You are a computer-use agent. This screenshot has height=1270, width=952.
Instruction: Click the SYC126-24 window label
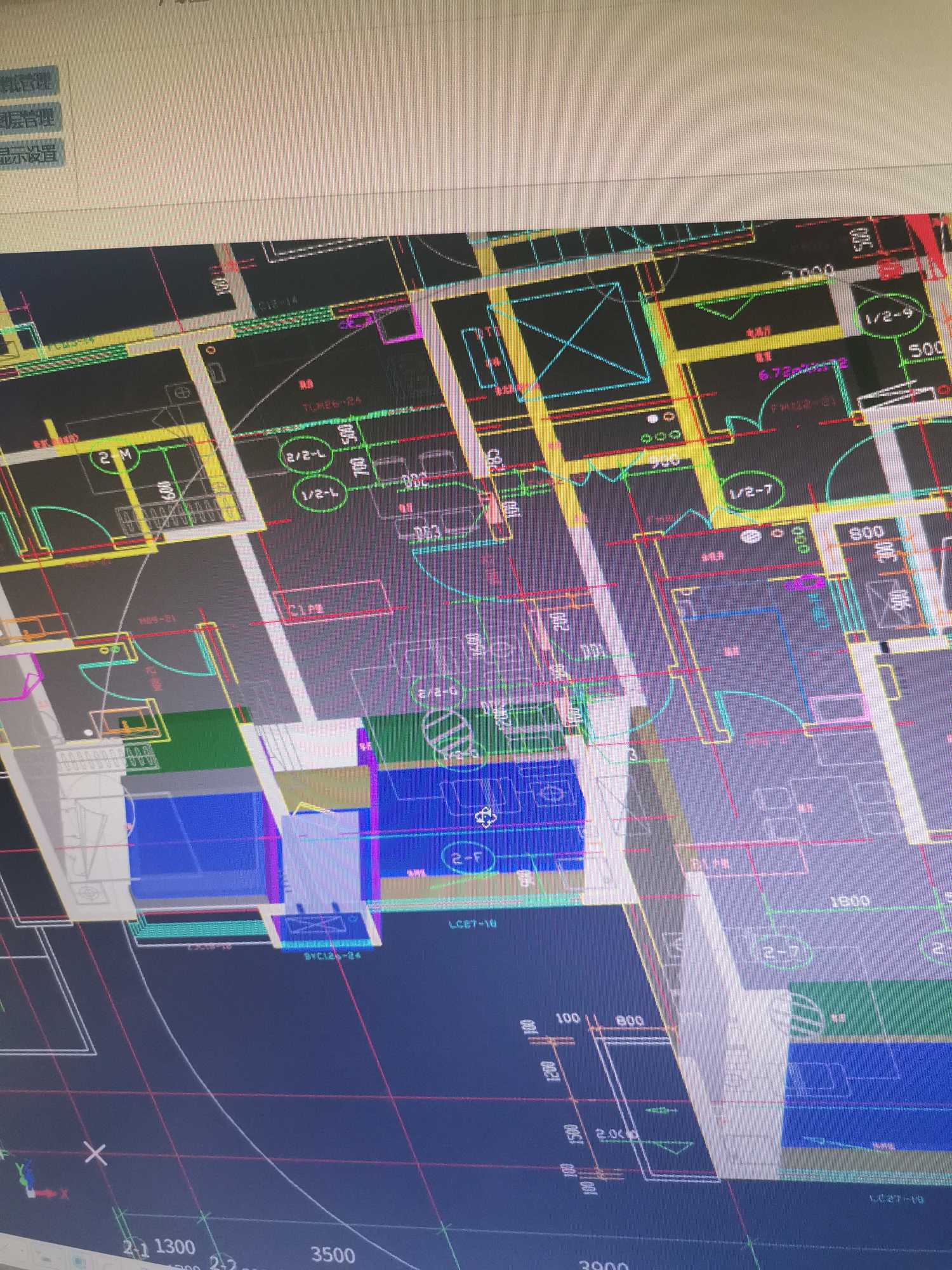pyautogui.click(x=333, y=956)
